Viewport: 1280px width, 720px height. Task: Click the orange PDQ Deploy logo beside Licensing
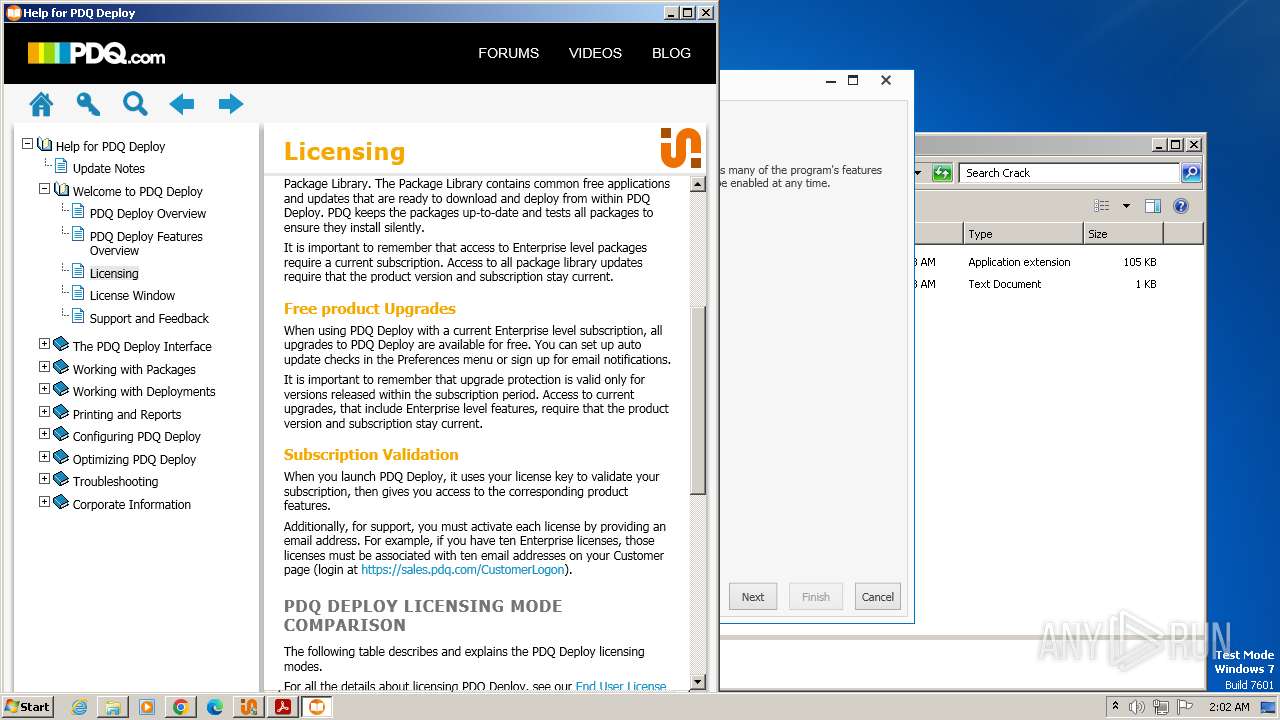point(681,148)
